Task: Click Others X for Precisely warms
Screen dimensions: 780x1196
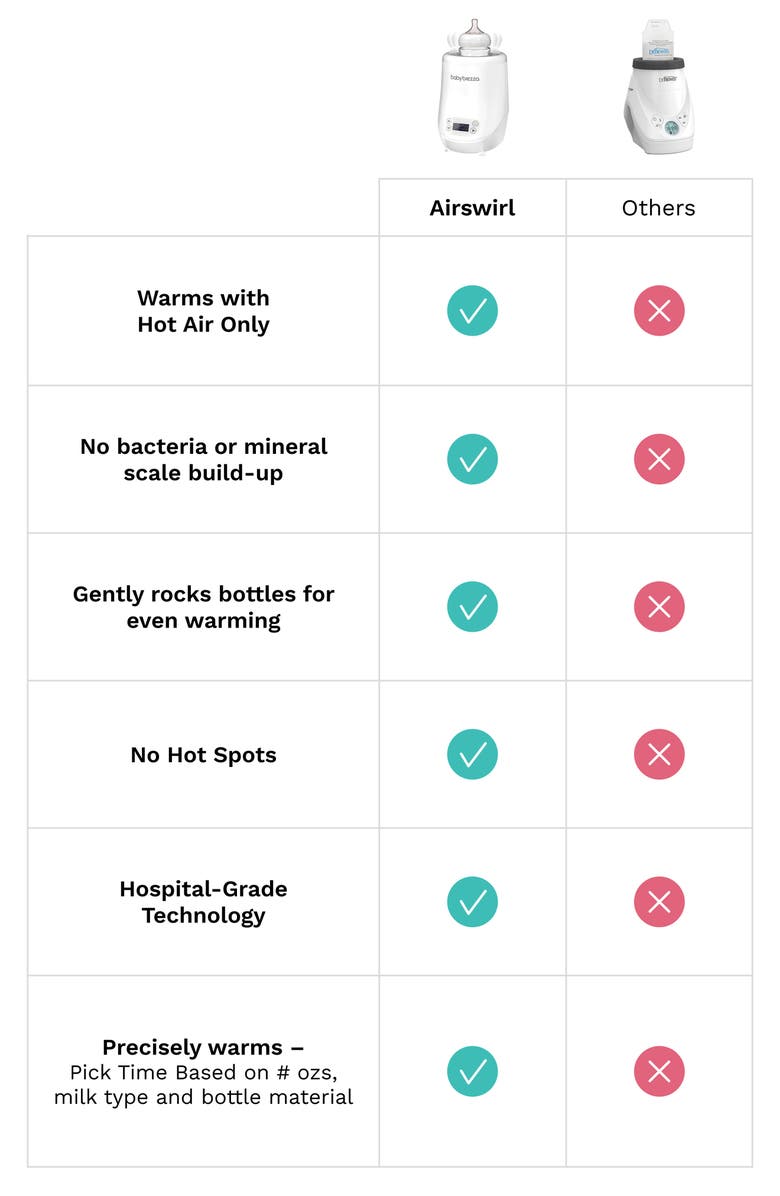Action: pos(659,1071)
